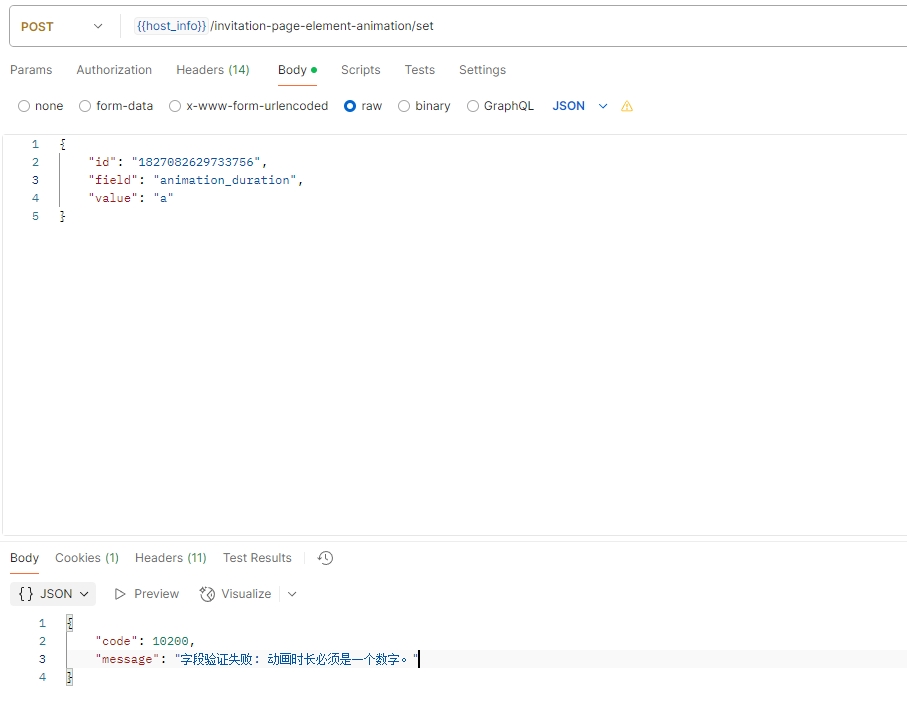Image resolution: width=907 pixels, height=709 pixels.
Task: Open the POST method dropdown
Action: click(x=62, y=26)
